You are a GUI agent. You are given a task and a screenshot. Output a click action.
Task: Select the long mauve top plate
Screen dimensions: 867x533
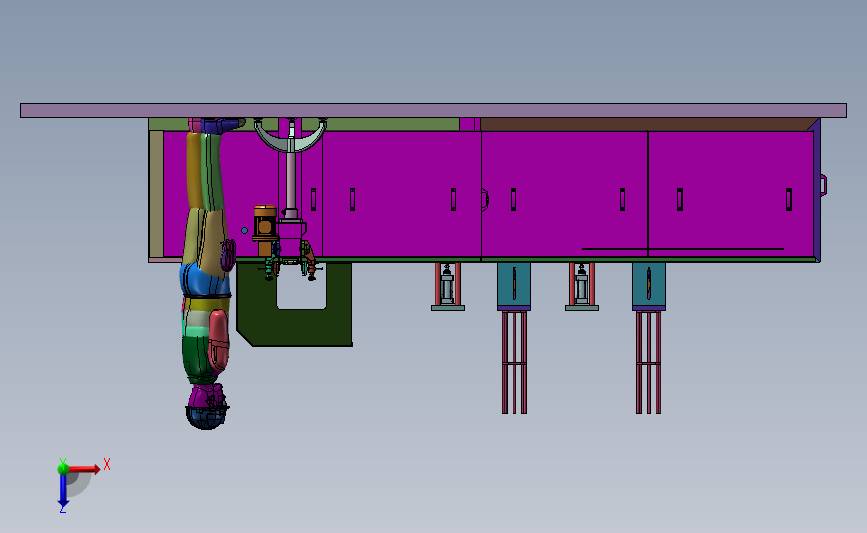tap(434, 110)
